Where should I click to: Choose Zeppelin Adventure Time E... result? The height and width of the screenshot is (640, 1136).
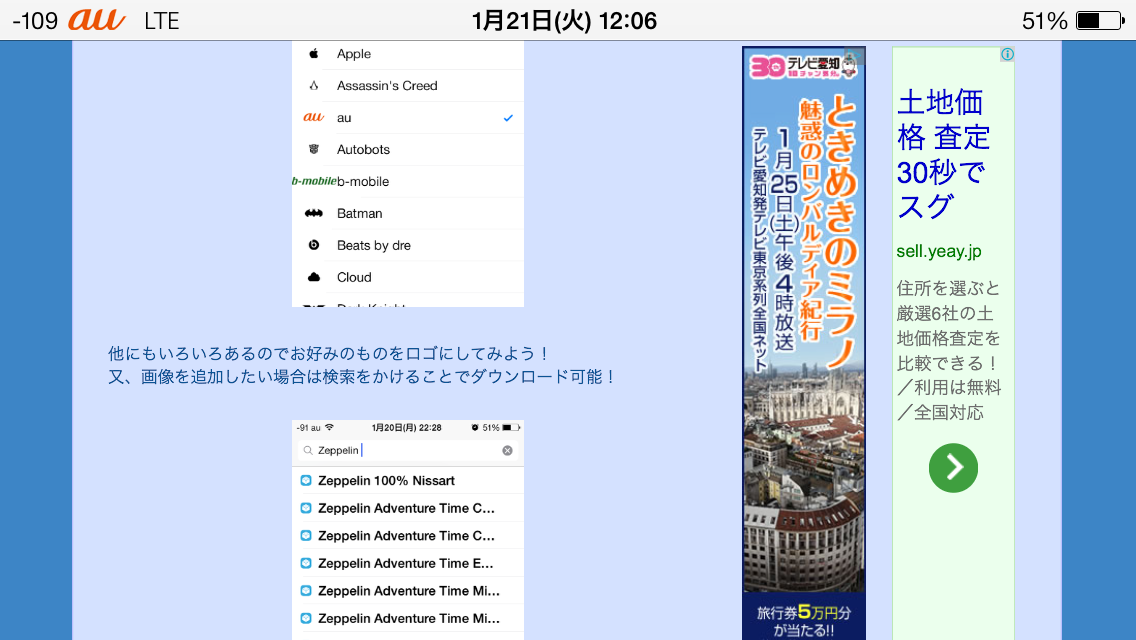tap(408, 563)
